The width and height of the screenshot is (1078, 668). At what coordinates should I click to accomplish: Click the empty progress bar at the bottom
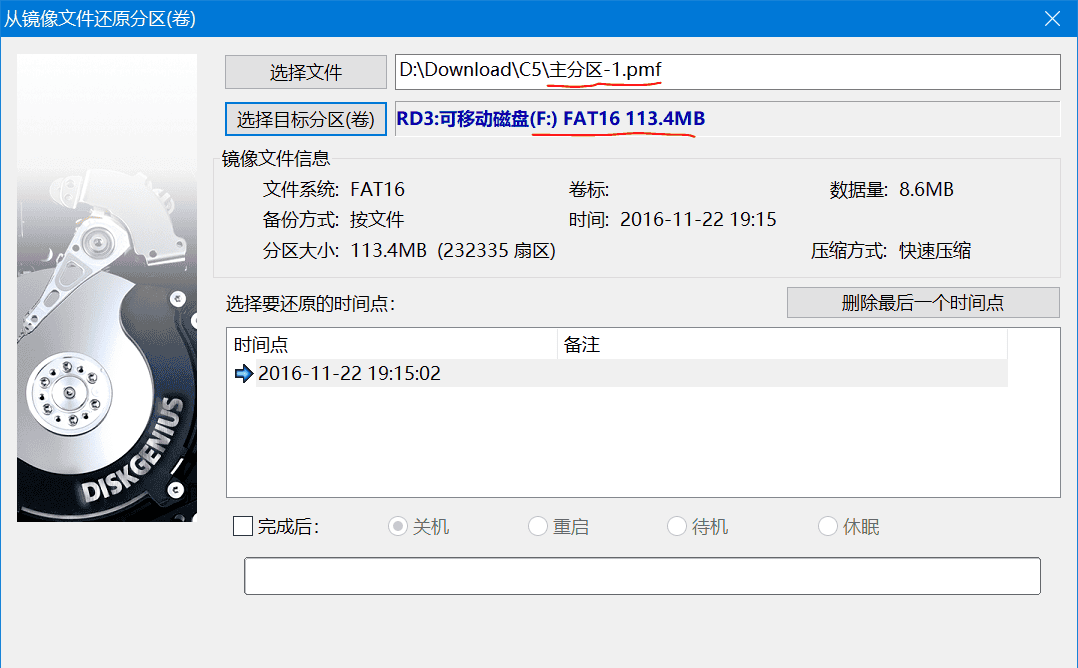click(642, 576)
